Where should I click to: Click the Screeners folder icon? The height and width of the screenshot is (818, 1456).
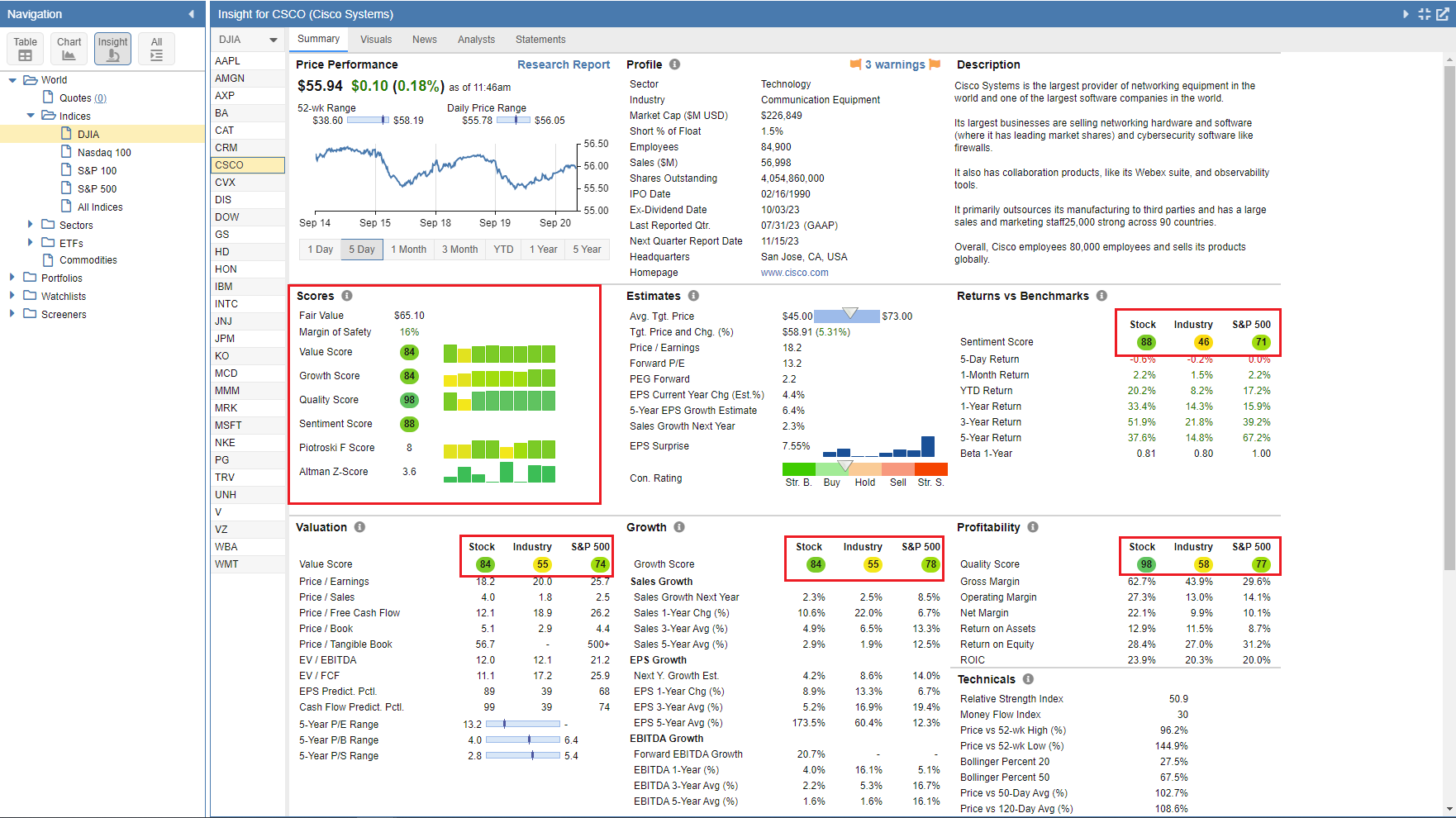31,314
